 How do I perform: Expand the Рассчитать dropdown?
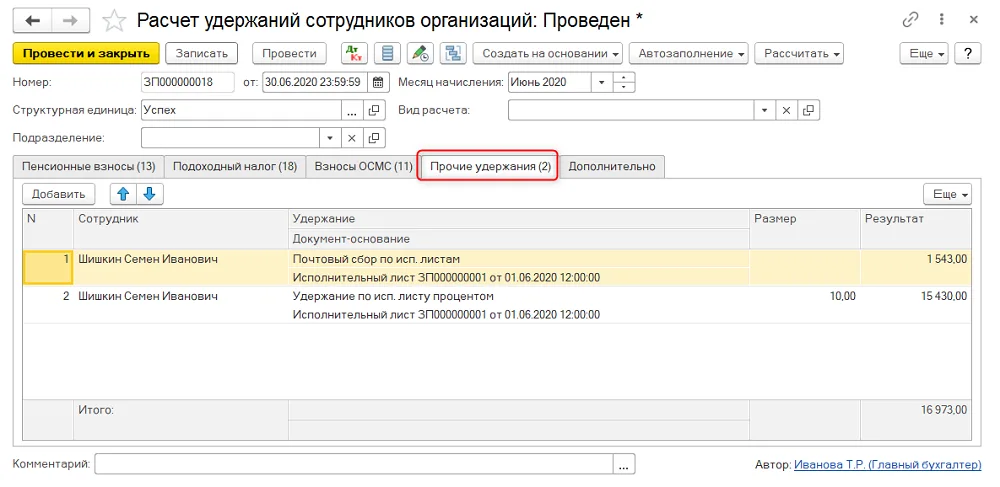coord(799,54)
